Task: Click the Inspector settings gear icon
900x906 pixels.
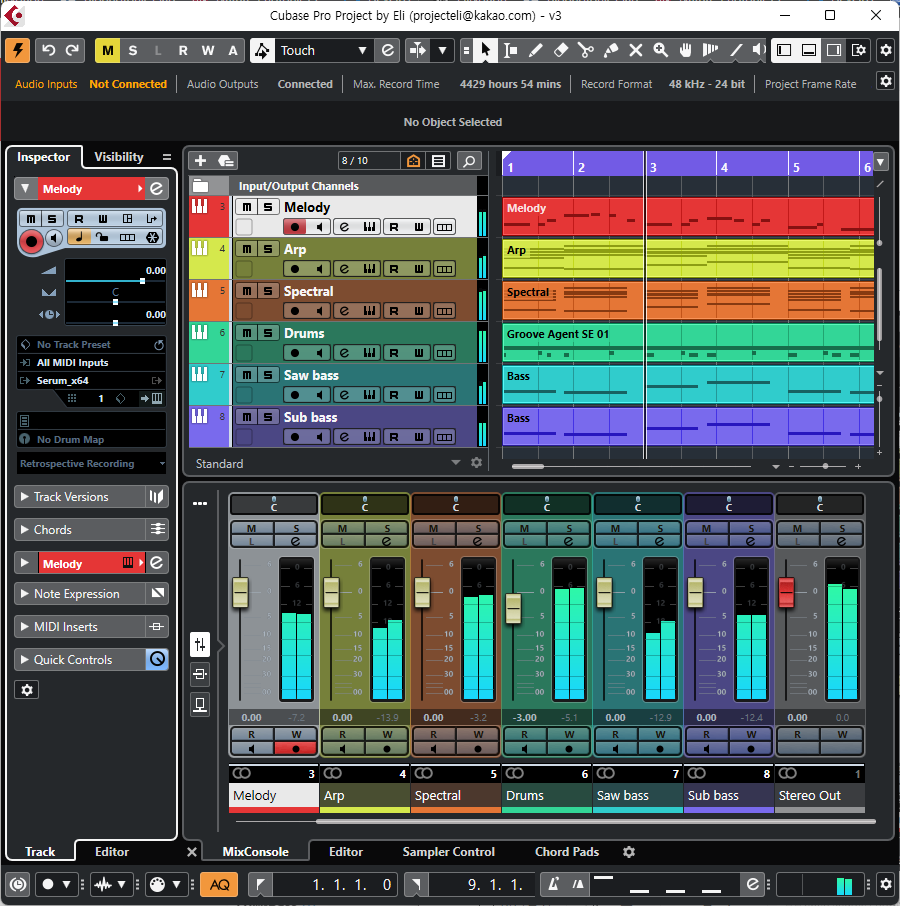Action: pyautogui.click(x=27, y=690)
